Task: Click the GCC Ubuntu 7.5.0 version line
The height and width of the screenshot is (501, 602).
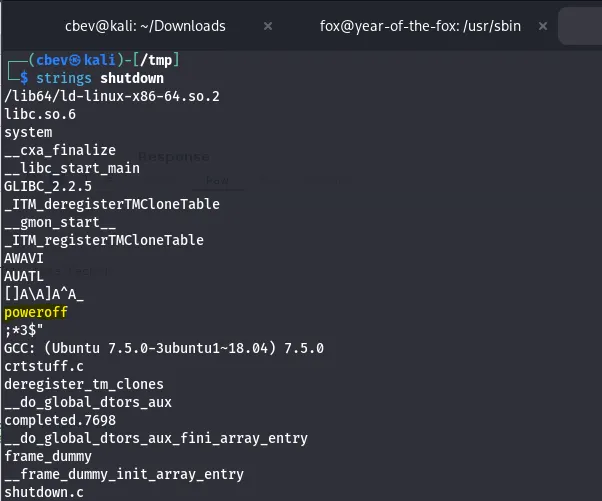Action: pyautogui.click(x=163, y=348)
